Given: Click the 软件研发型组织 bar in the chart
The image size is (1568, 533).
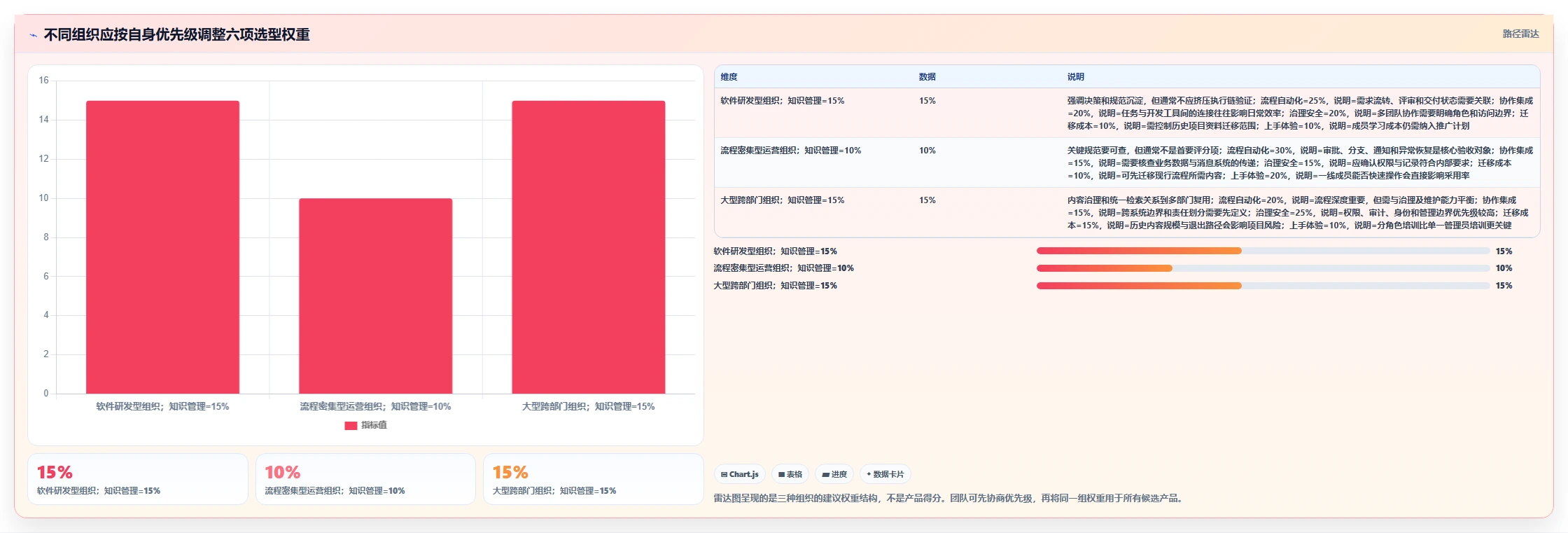Looking at the screenshot, I should [x=162, y=247].
